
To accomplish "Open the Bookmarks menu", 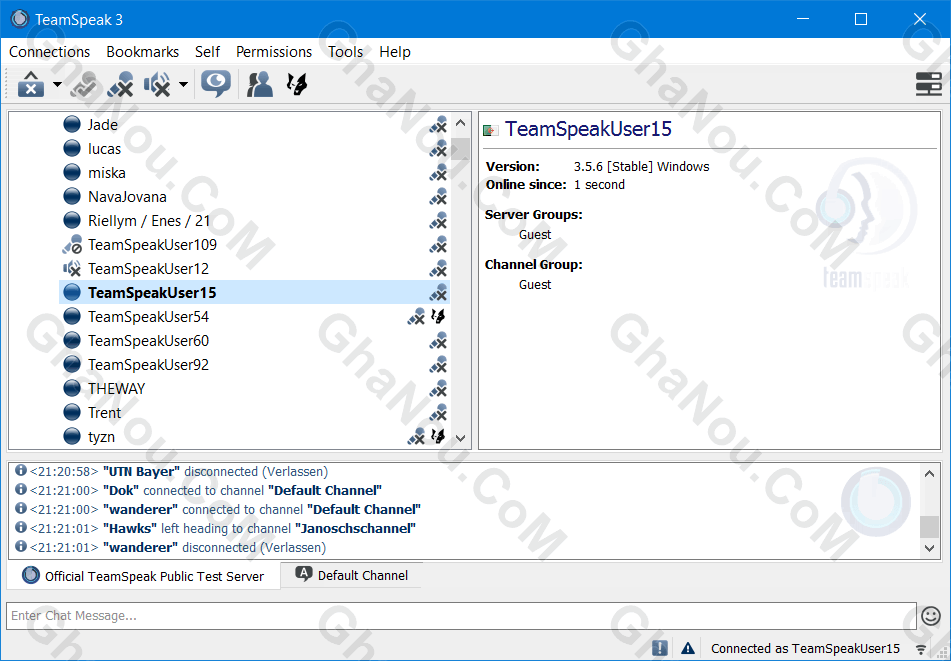I will click(x=143, y=52).
